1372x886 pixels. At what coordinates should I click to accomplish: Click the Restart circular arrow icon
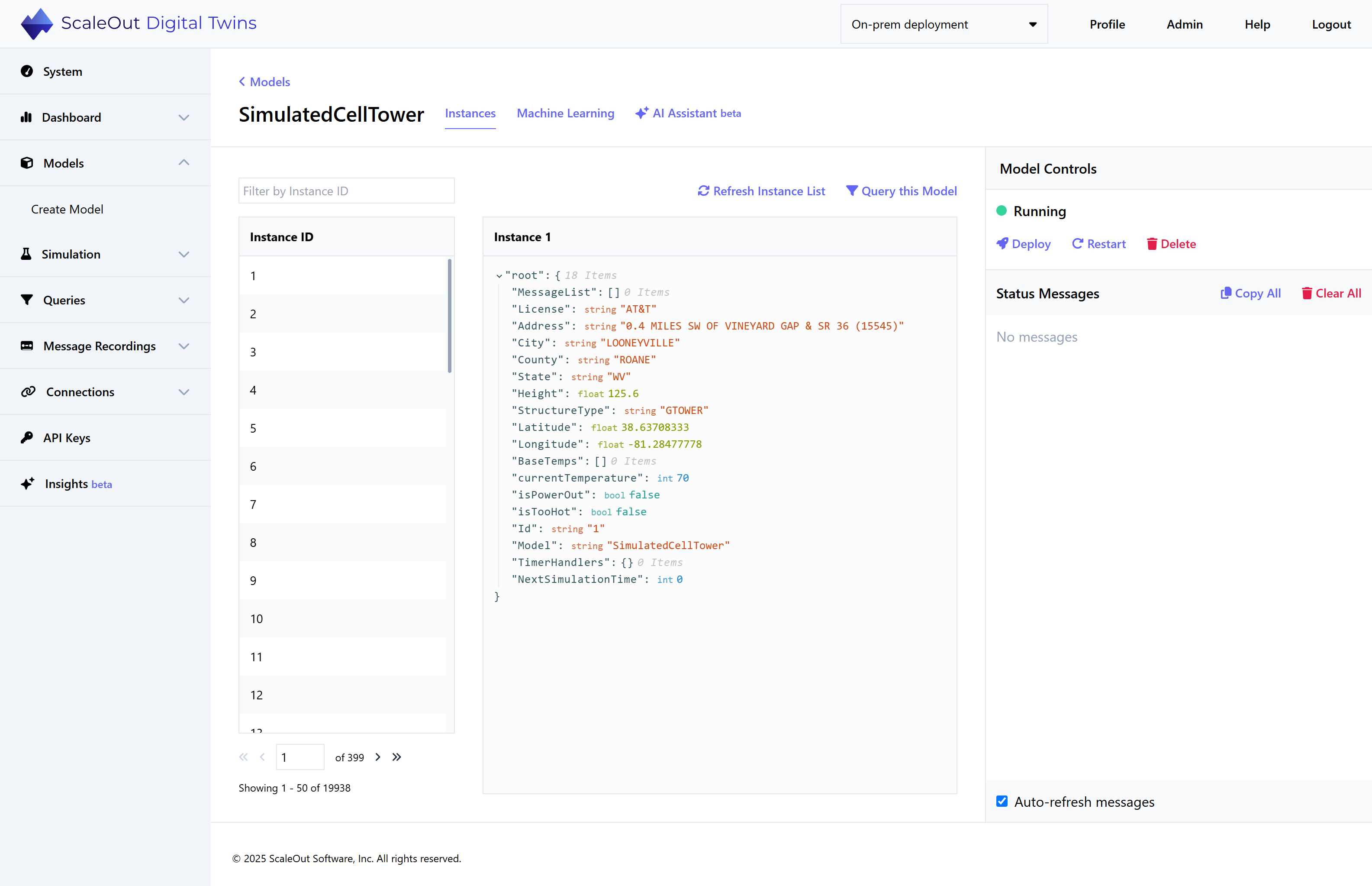(1077, 243)
